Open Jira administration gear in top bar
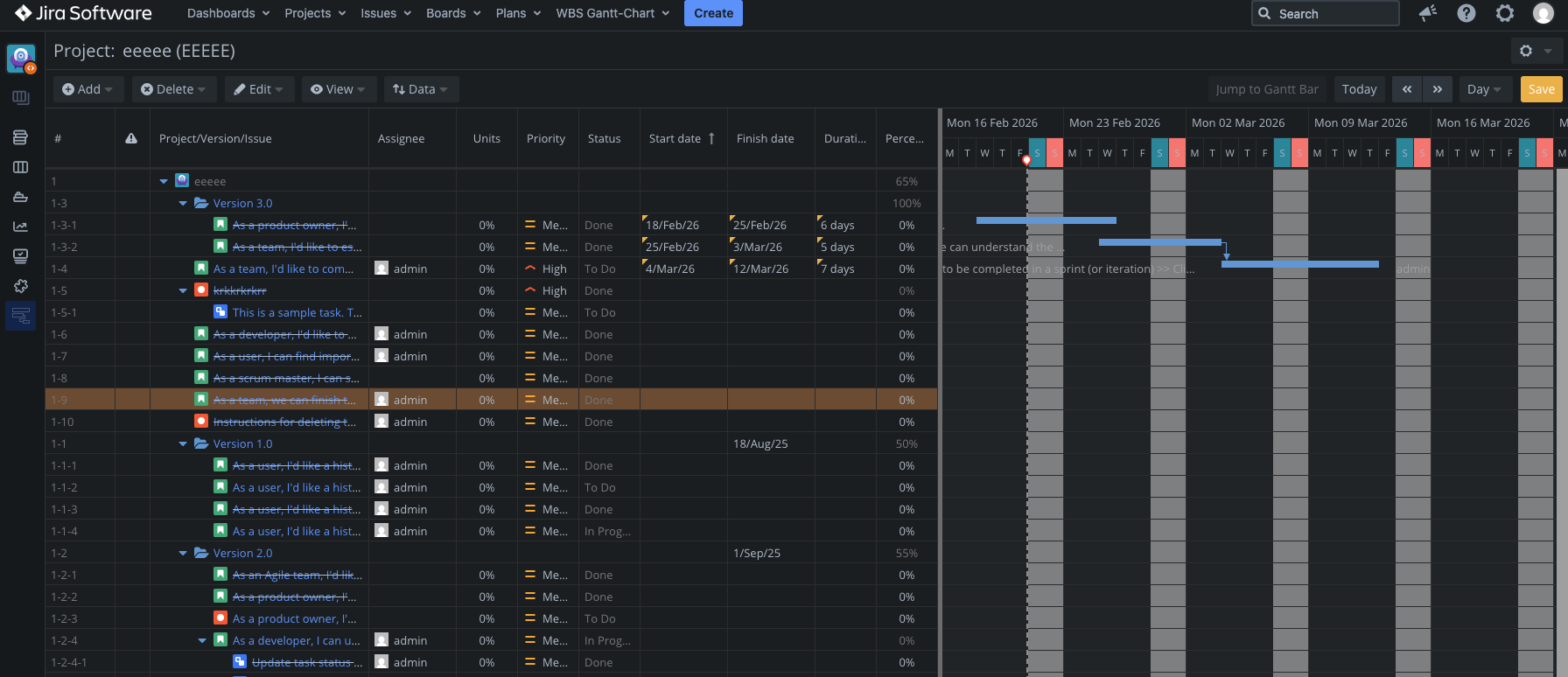1568x677 pixels. point(1505,13)
